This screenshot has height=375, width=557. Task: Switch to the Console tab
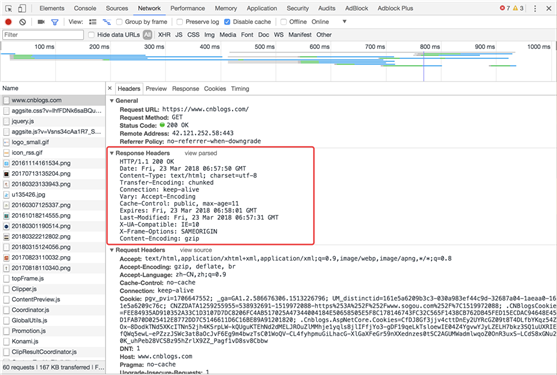[x=85, y=8]
